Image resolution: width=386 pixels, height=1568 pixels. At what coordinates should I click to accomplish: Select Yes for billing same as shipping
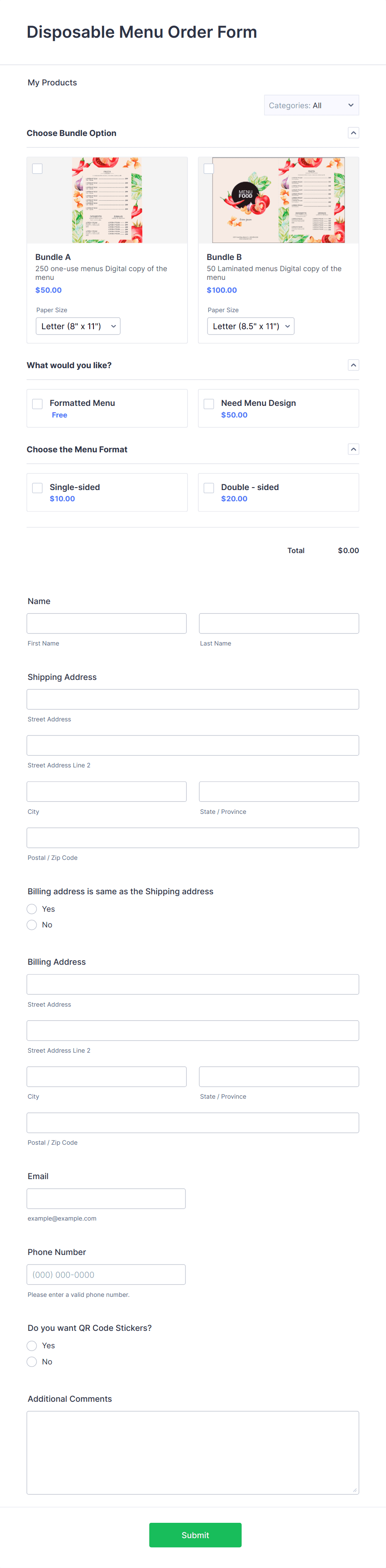tap(32, 909)
